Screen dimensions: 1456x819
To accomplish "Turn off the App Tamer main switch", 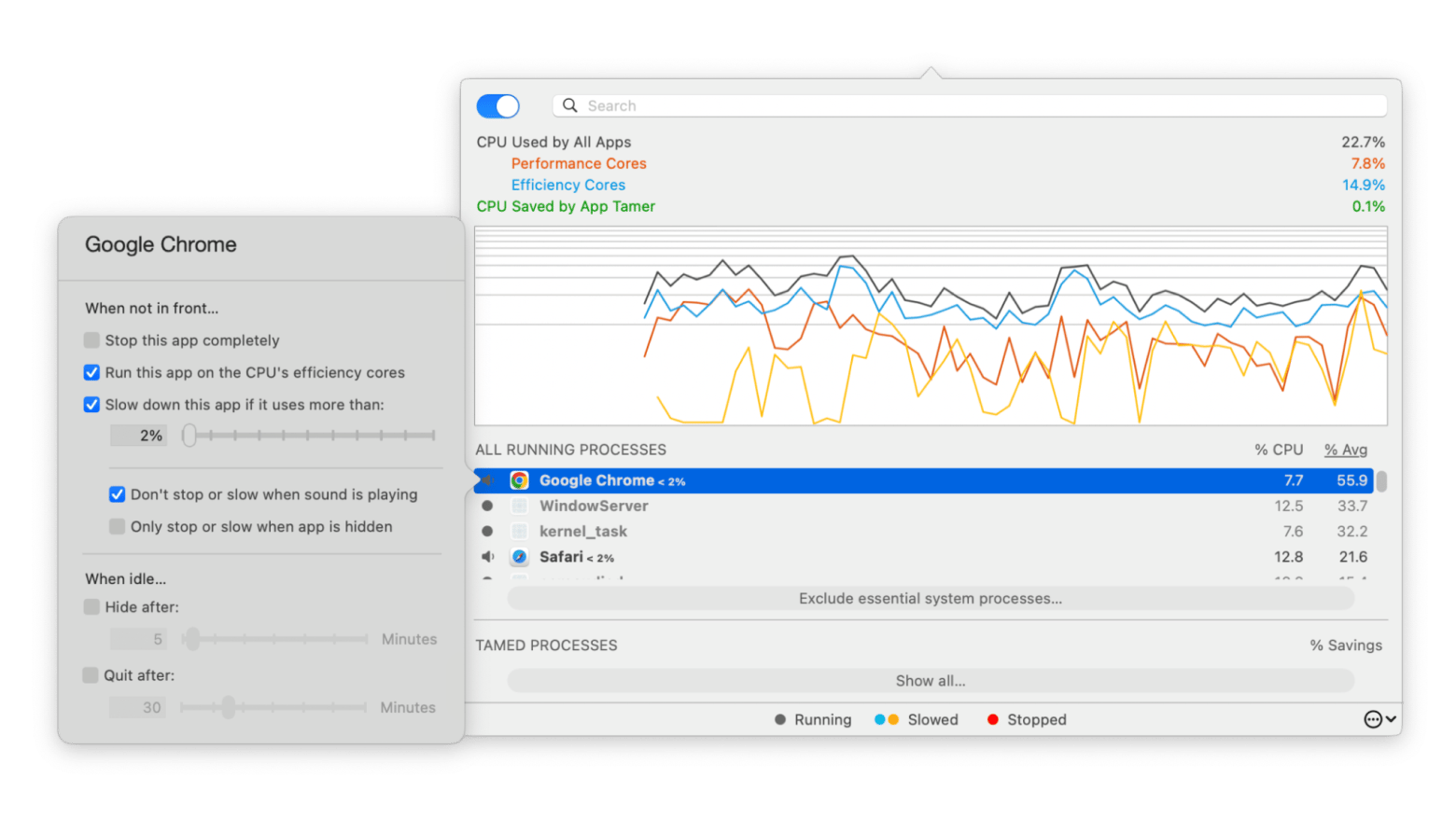I will pyautogui.click(x=497, y=106).
